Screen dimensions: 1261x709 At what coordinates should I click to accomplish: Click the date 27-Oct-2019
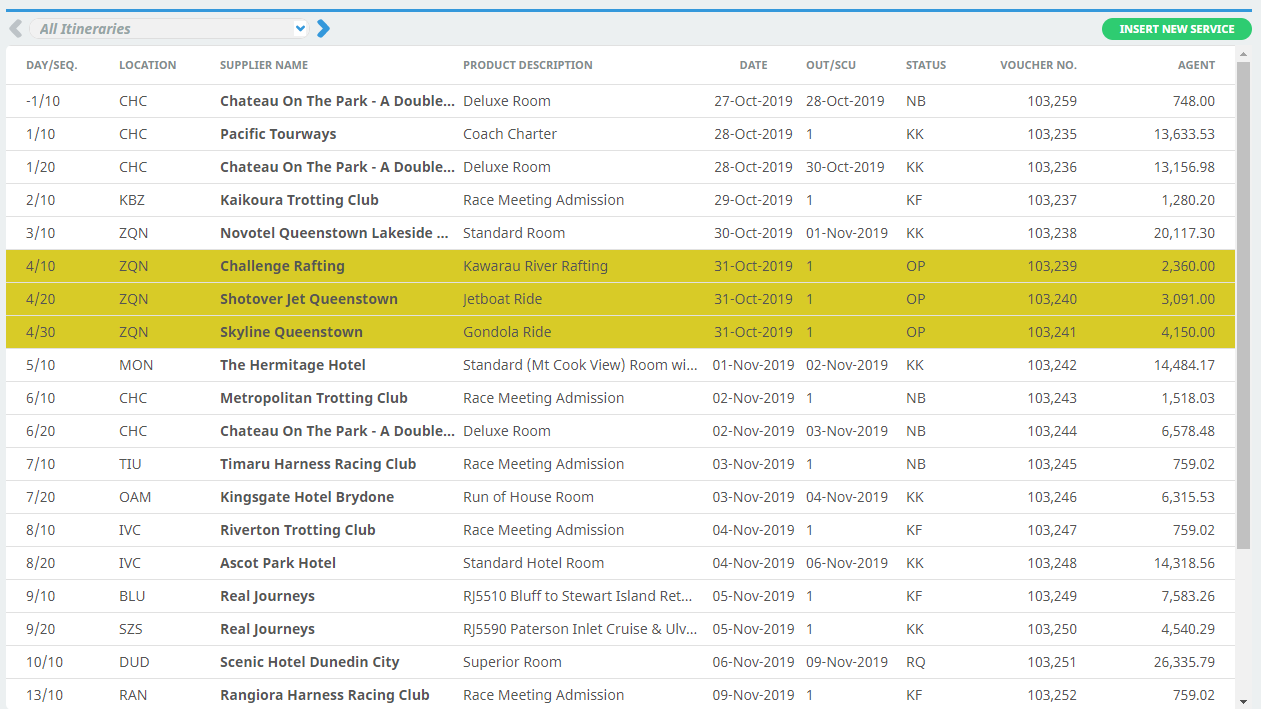753,101
